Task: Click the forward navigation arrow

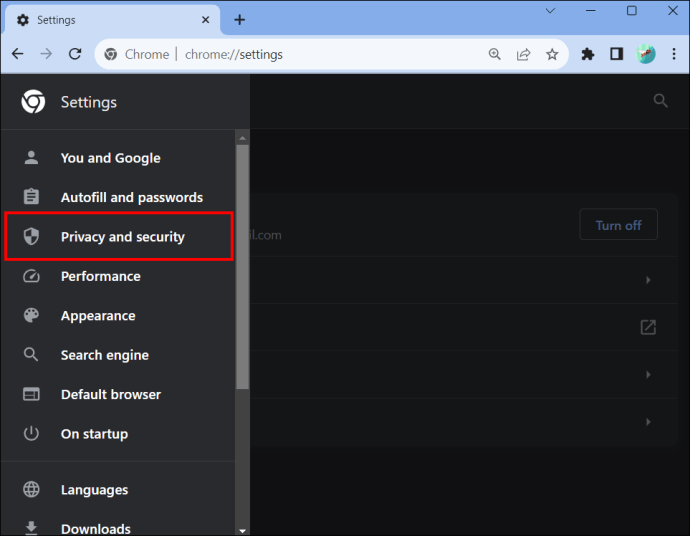Action: pos(46,54)
